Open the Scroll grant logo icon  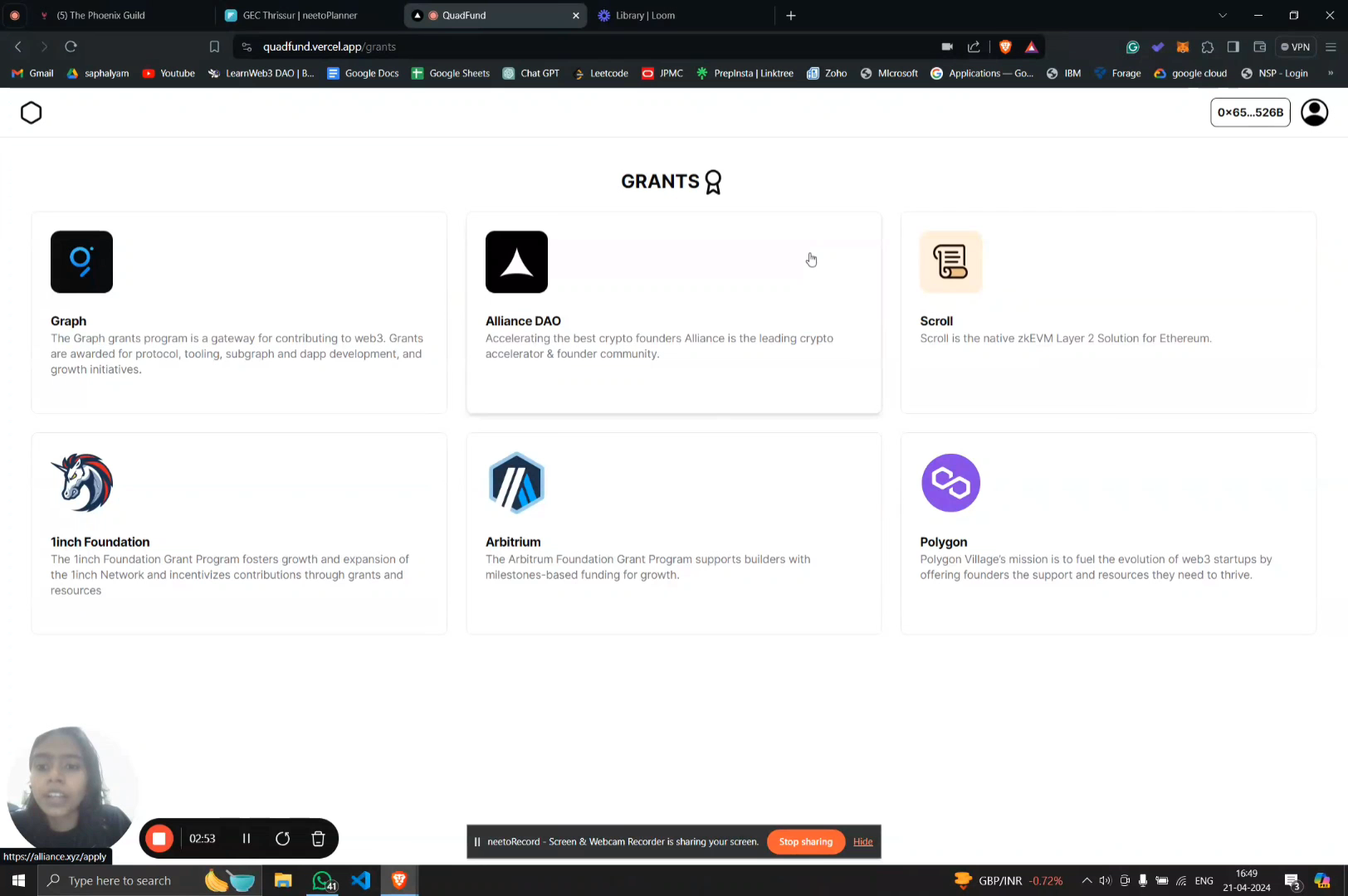951,262
